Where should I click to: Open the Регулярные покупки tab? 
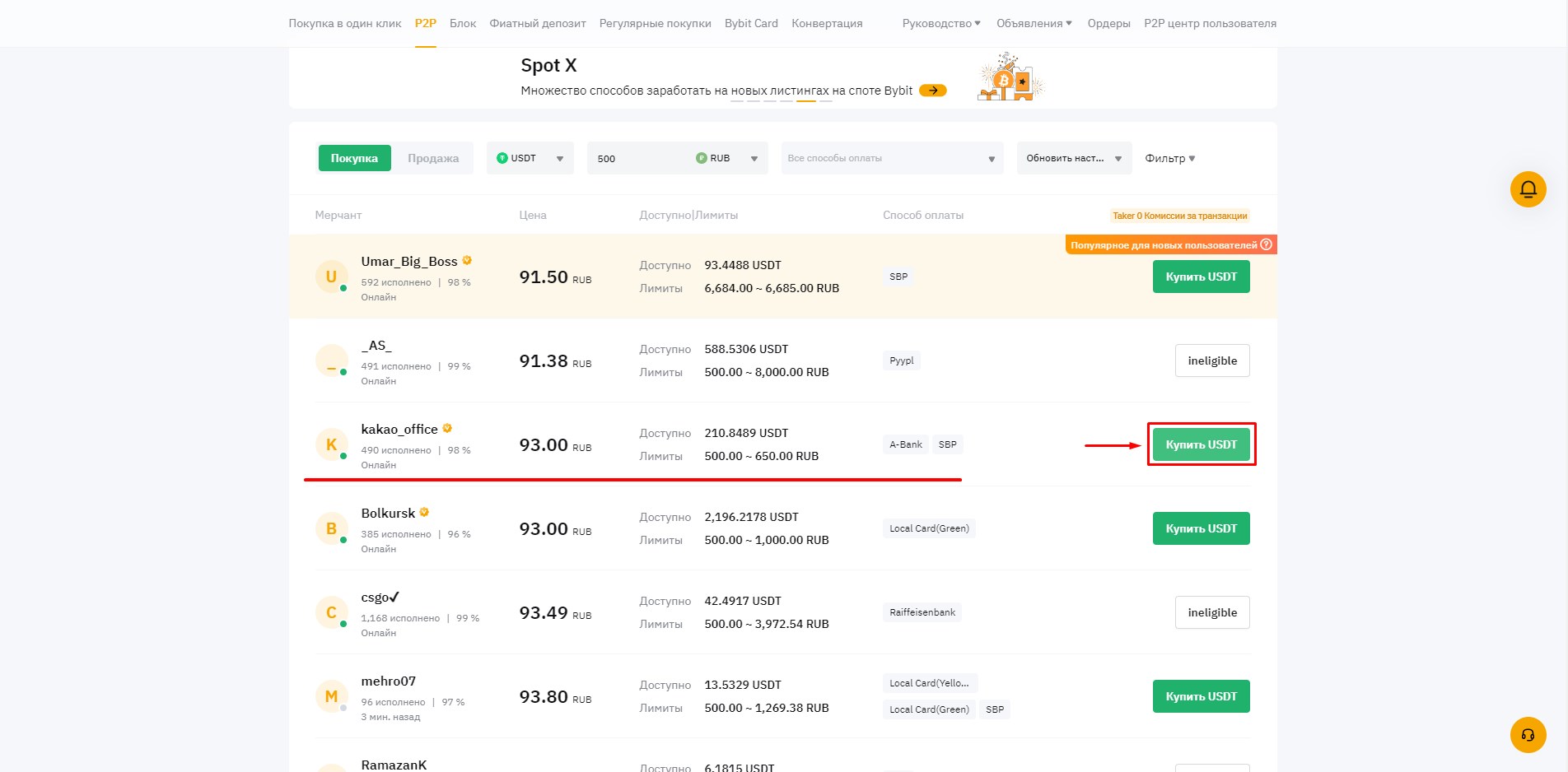coord(656,23)
